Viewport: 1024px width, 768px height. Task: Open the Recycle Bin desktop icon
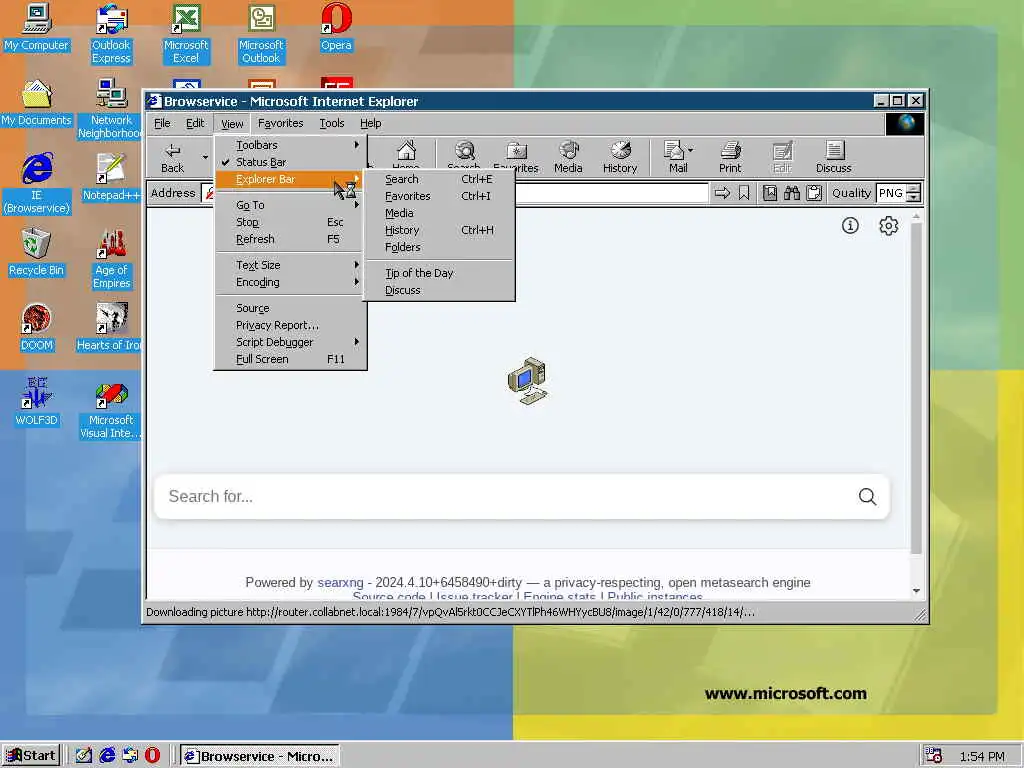click(37, 252)
